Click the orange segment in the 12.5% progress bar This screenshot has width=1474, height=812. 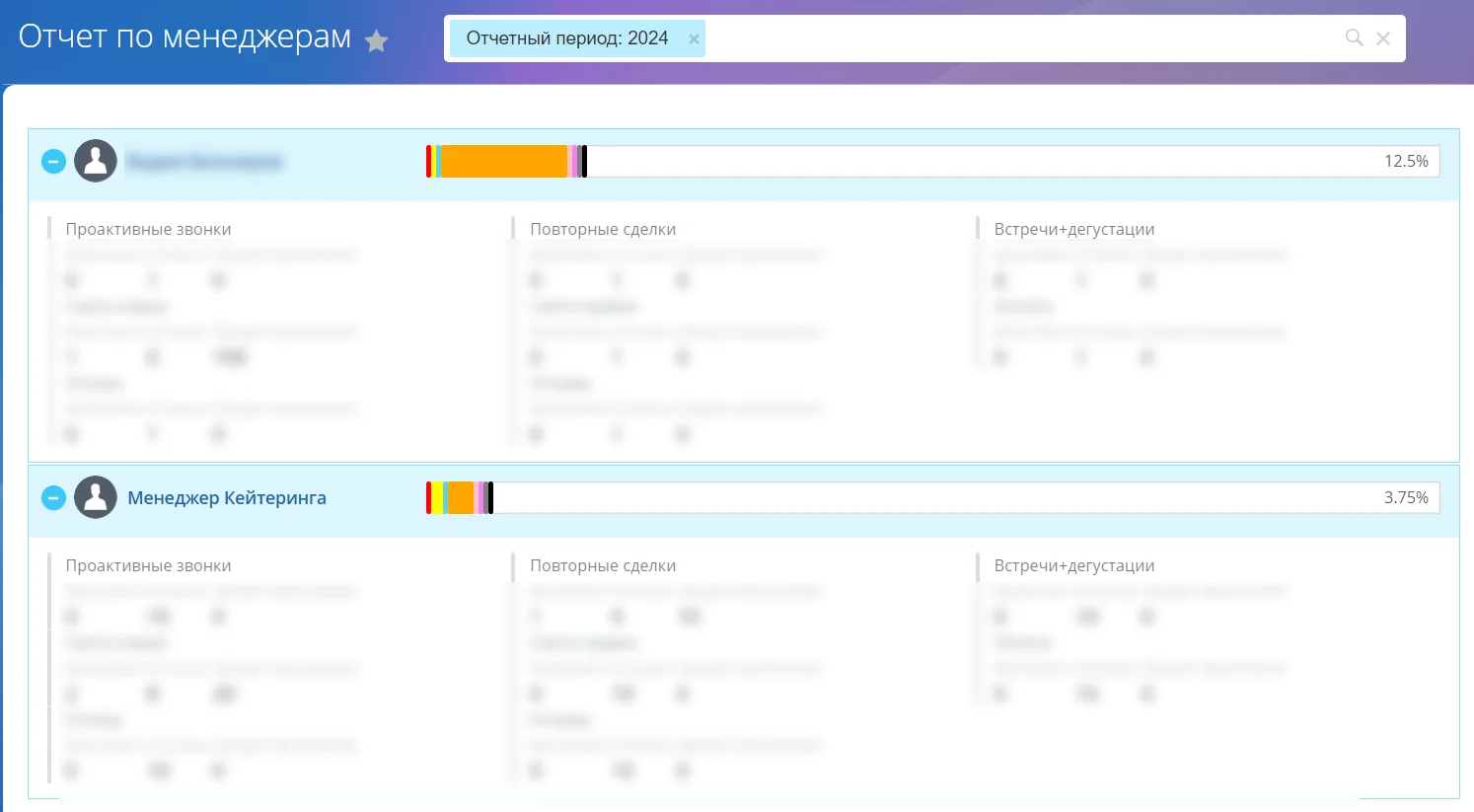504,161
